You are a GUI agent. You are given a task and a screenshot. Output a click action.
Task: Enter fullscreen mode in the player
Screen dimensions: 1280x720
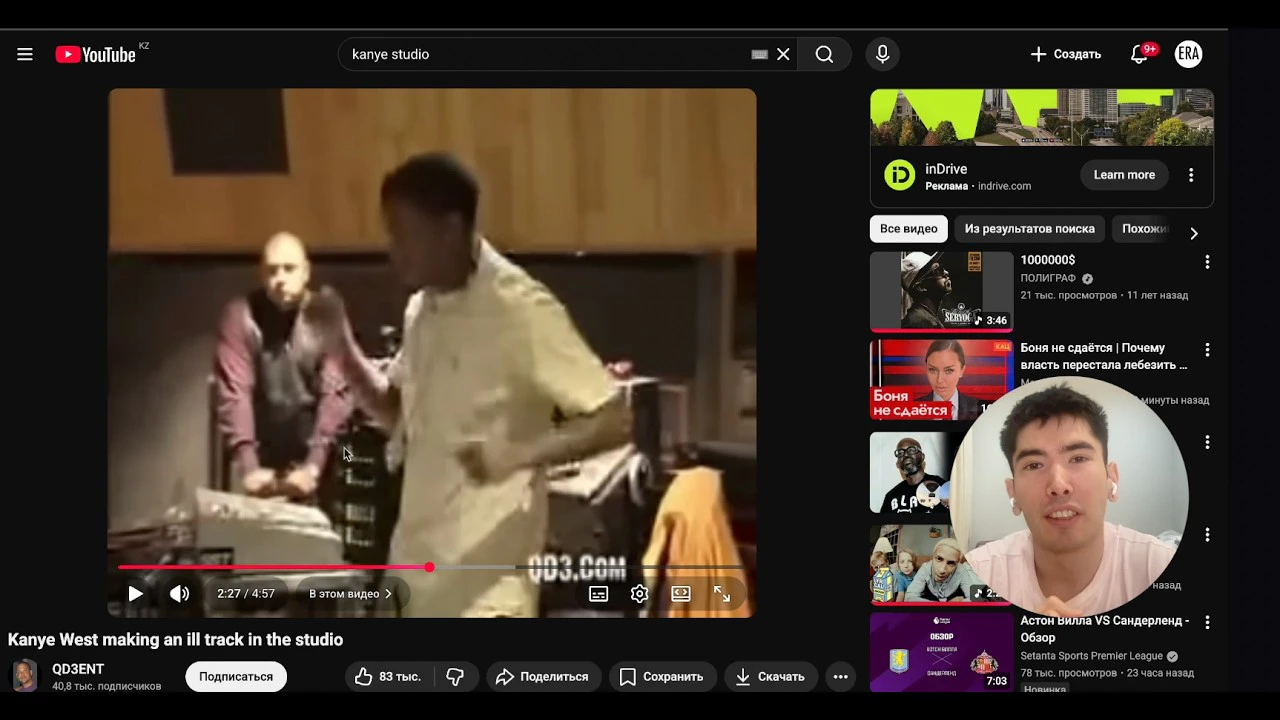point(722,594)
